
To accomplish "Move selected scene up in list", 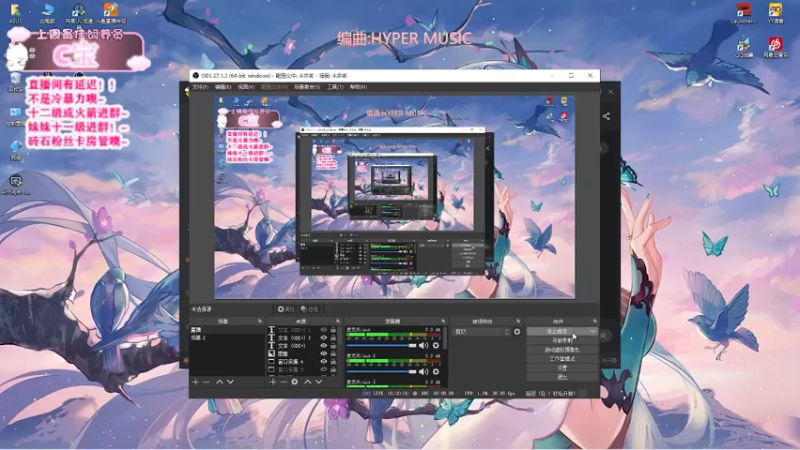I will 219,382.
